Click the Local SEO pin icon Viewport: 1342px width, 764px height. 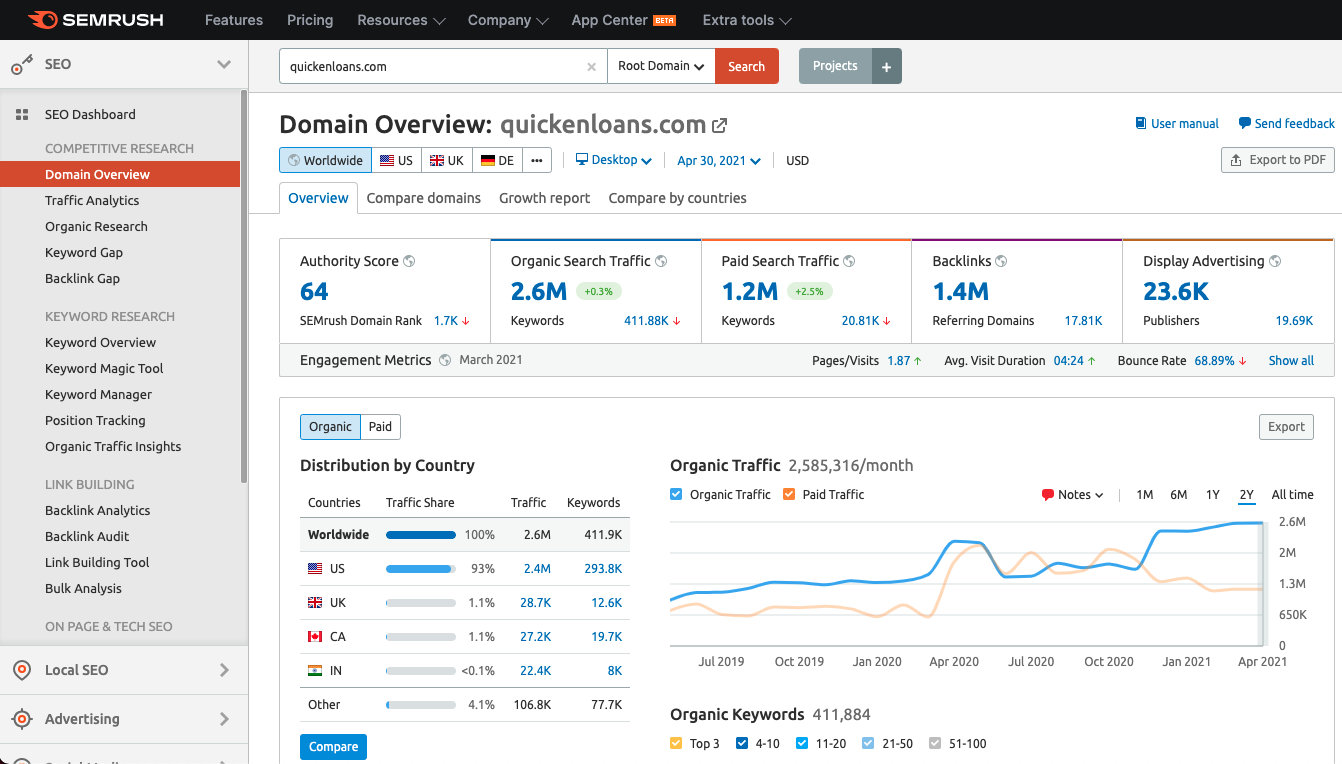tap(22, 670)
